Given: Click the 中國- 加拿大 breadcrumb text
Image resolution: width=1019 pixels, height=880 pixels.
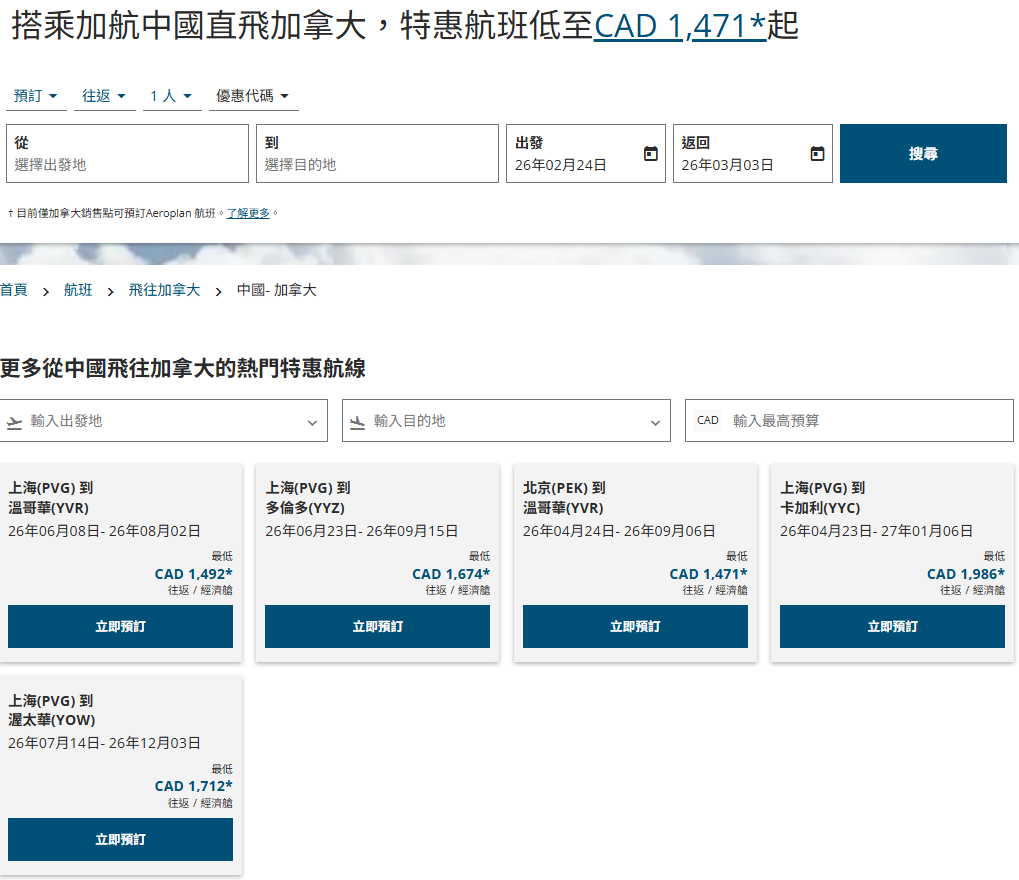Looking at the screenshot, I should coord(277,290).
